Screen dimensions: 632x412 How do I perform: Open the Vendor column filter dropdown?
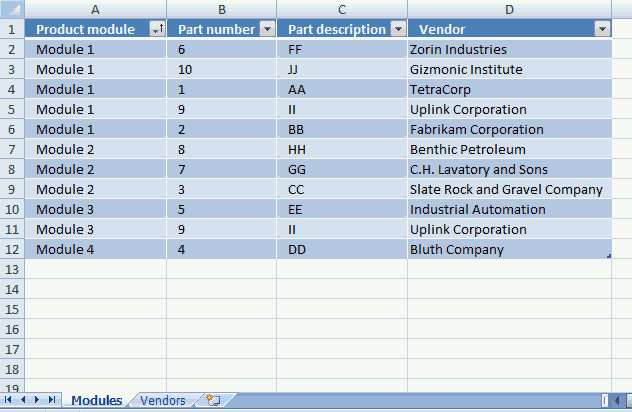tap(602, 29)
